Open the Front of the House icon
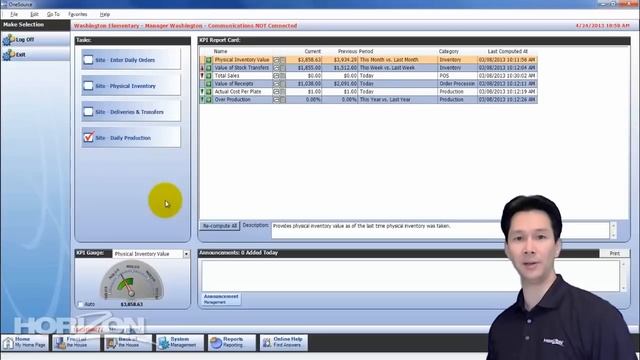 pyautogui.click(x=60, y=343)
